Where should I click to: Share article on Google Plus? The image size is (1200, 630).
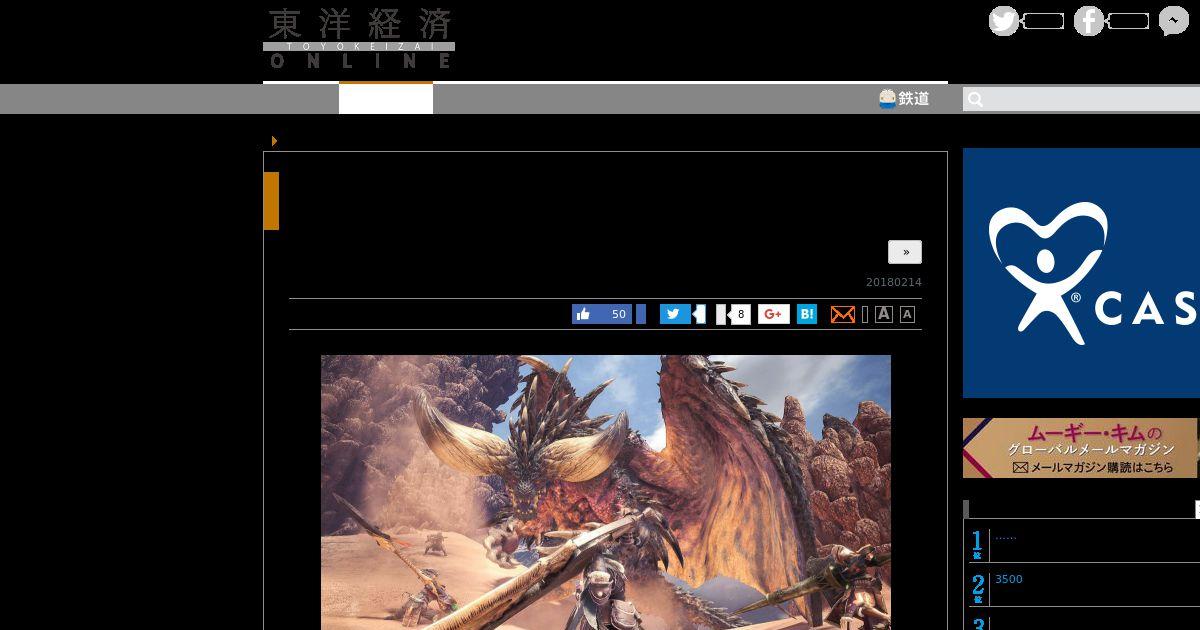(x=774, y=314)
